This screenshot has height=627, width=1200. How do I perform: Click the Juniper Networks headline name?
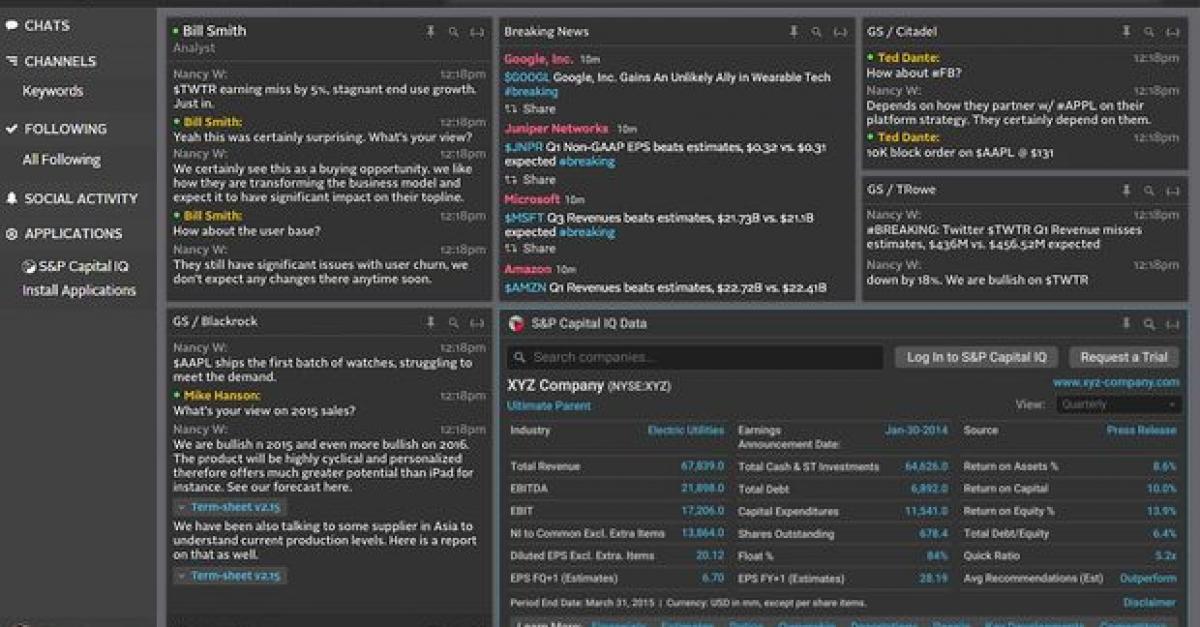[x=556, y=129]
